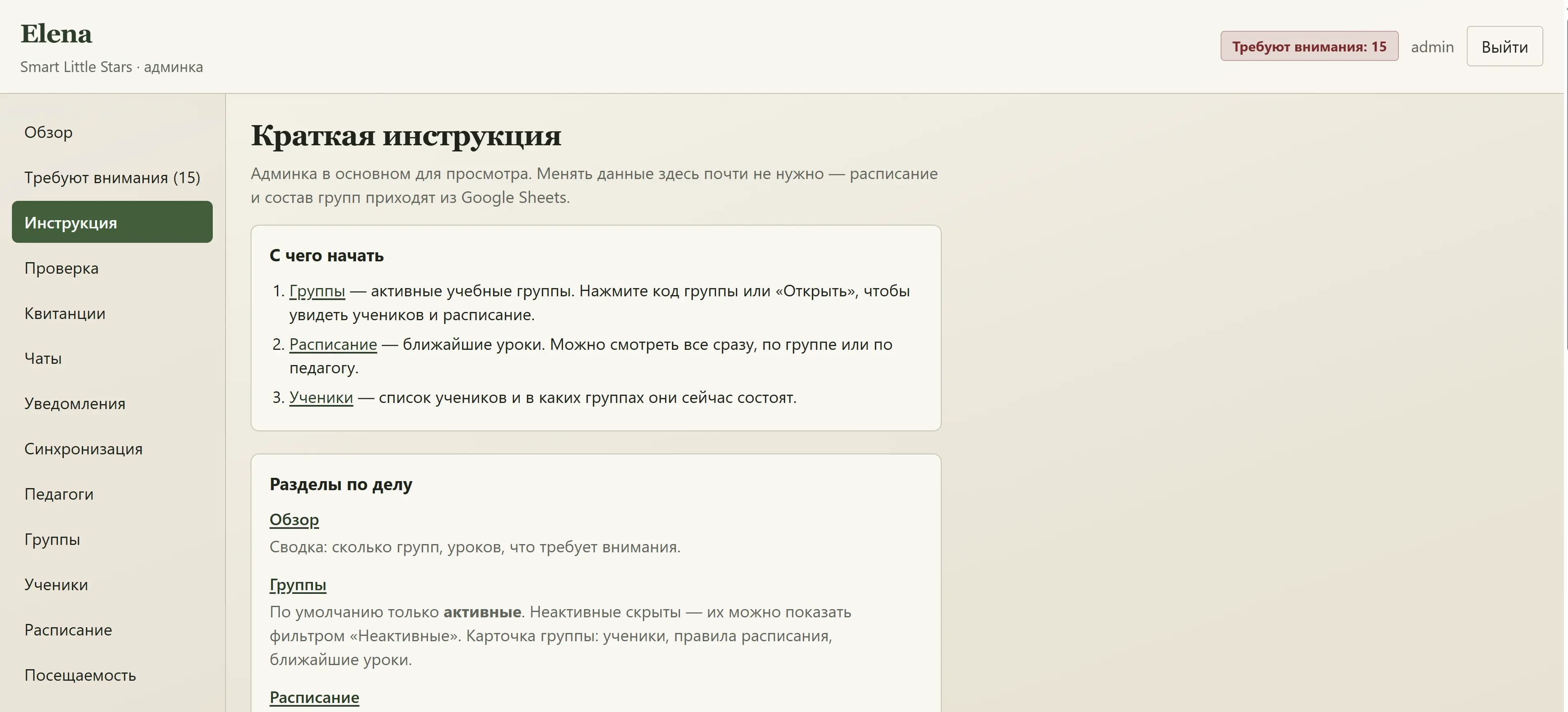
Task: Open Посещаемость in the sidebar
Action: 112,675
